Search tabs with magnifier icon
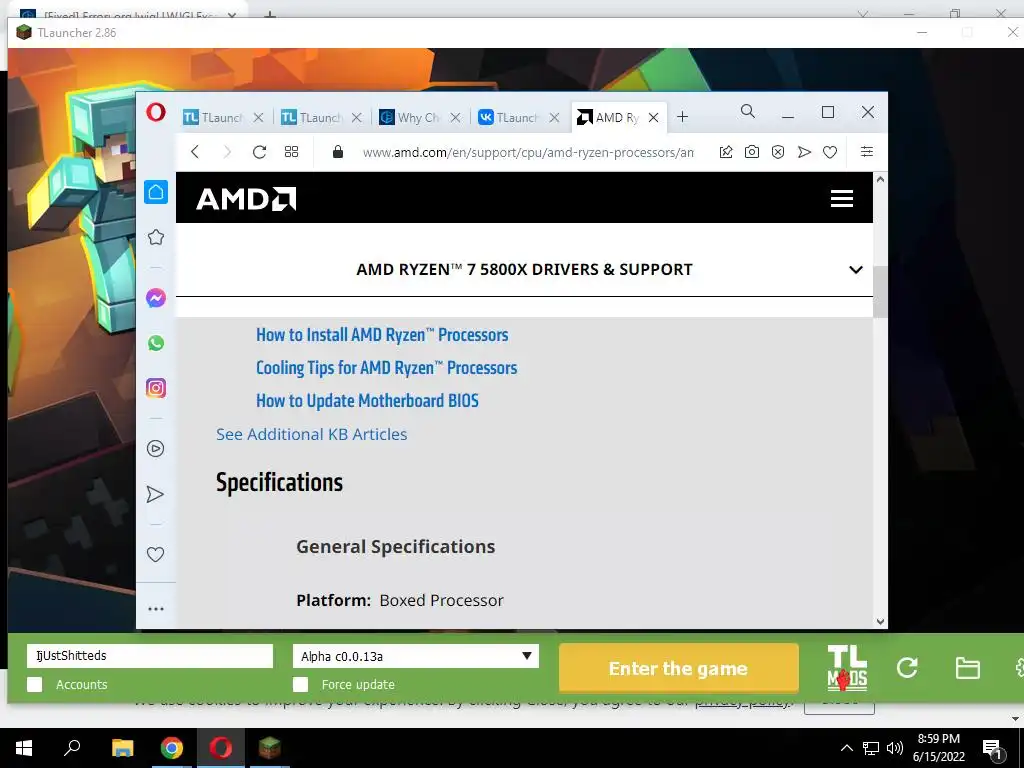 (748, 112)
